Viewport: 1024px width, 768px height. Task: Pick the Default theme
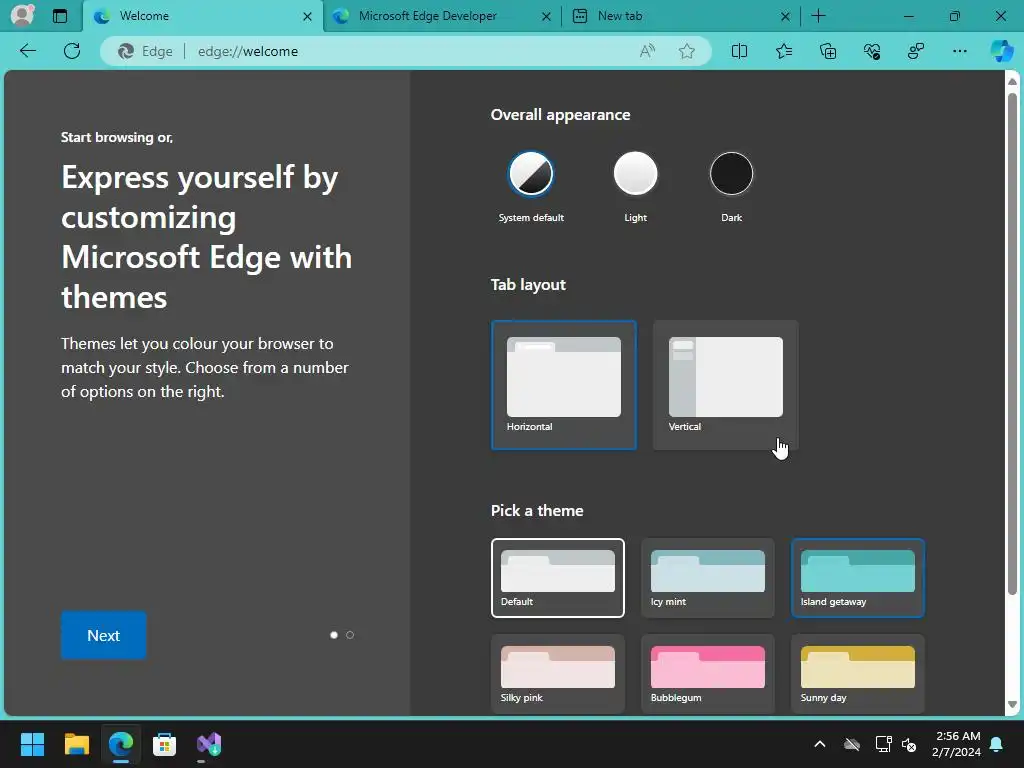point(558,578)
